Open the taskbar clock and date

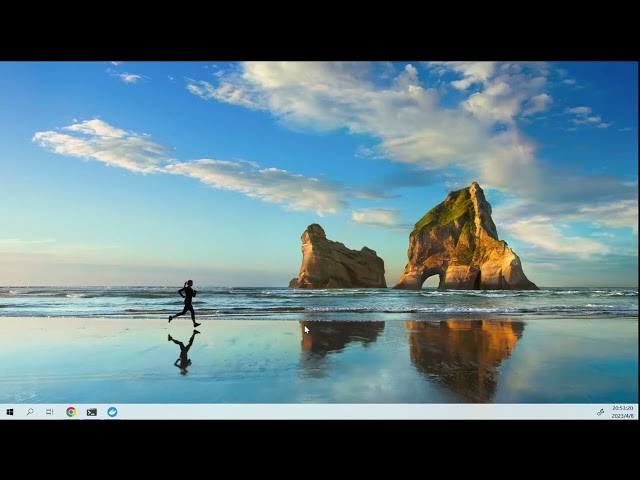[622, 412]
